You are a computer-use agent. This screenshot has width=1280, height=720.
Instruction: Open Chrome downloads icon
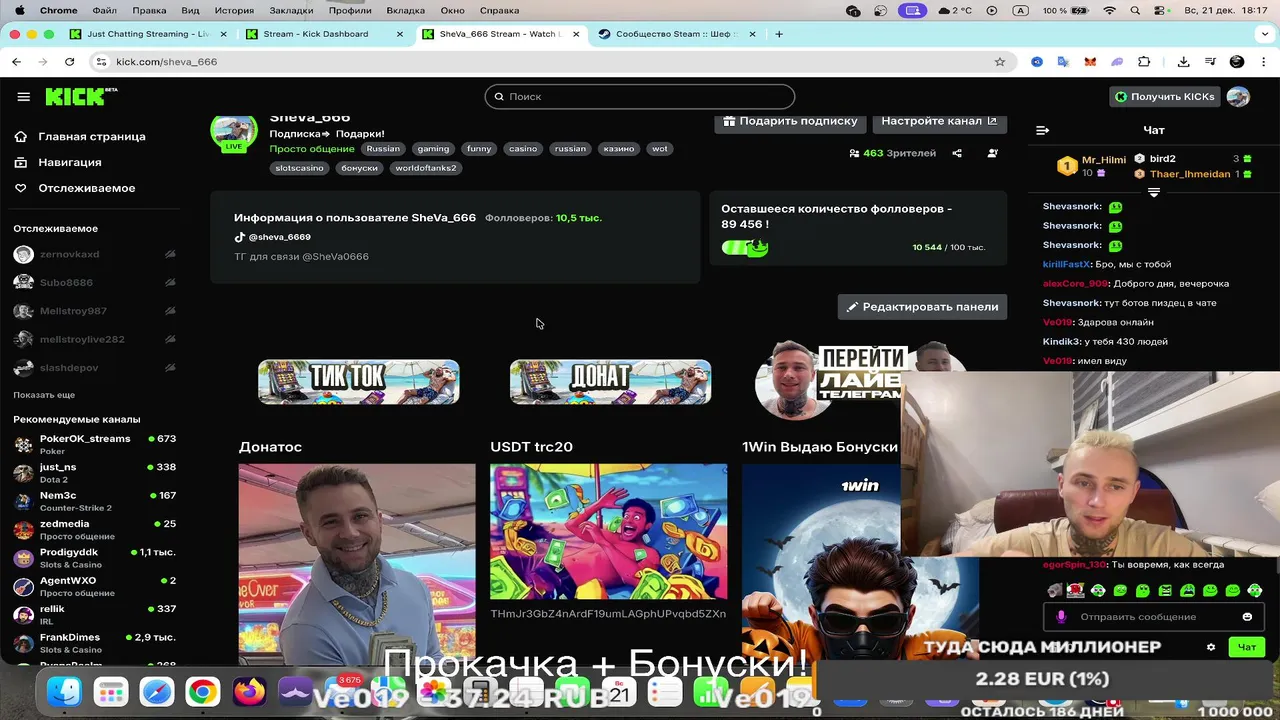pos(1183,62)
